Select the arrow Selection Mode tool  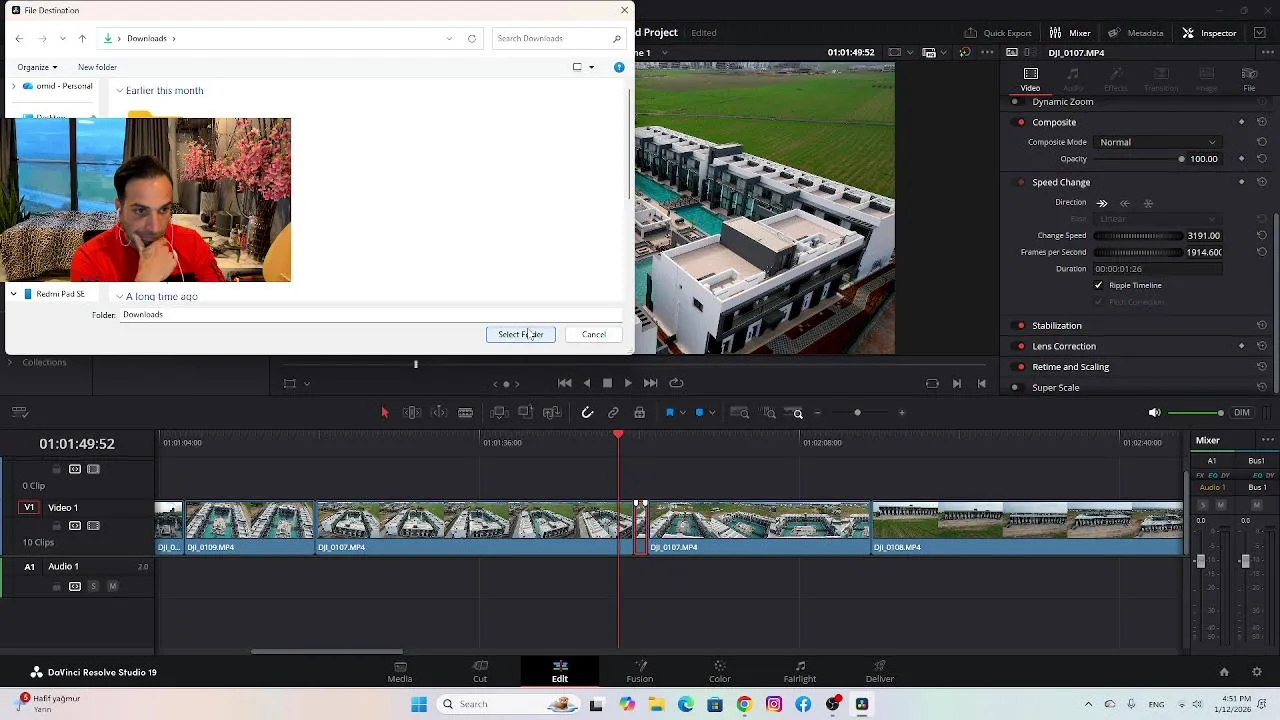(x=385, y=413)
